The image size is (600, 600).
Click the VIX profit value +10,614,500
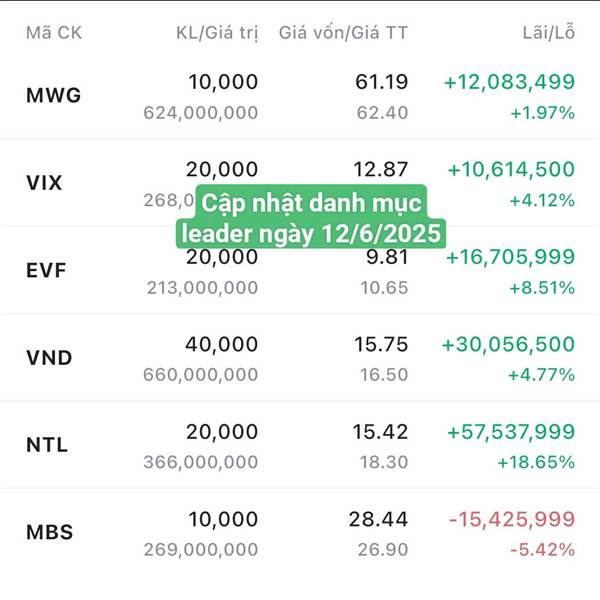coord(511,169)
